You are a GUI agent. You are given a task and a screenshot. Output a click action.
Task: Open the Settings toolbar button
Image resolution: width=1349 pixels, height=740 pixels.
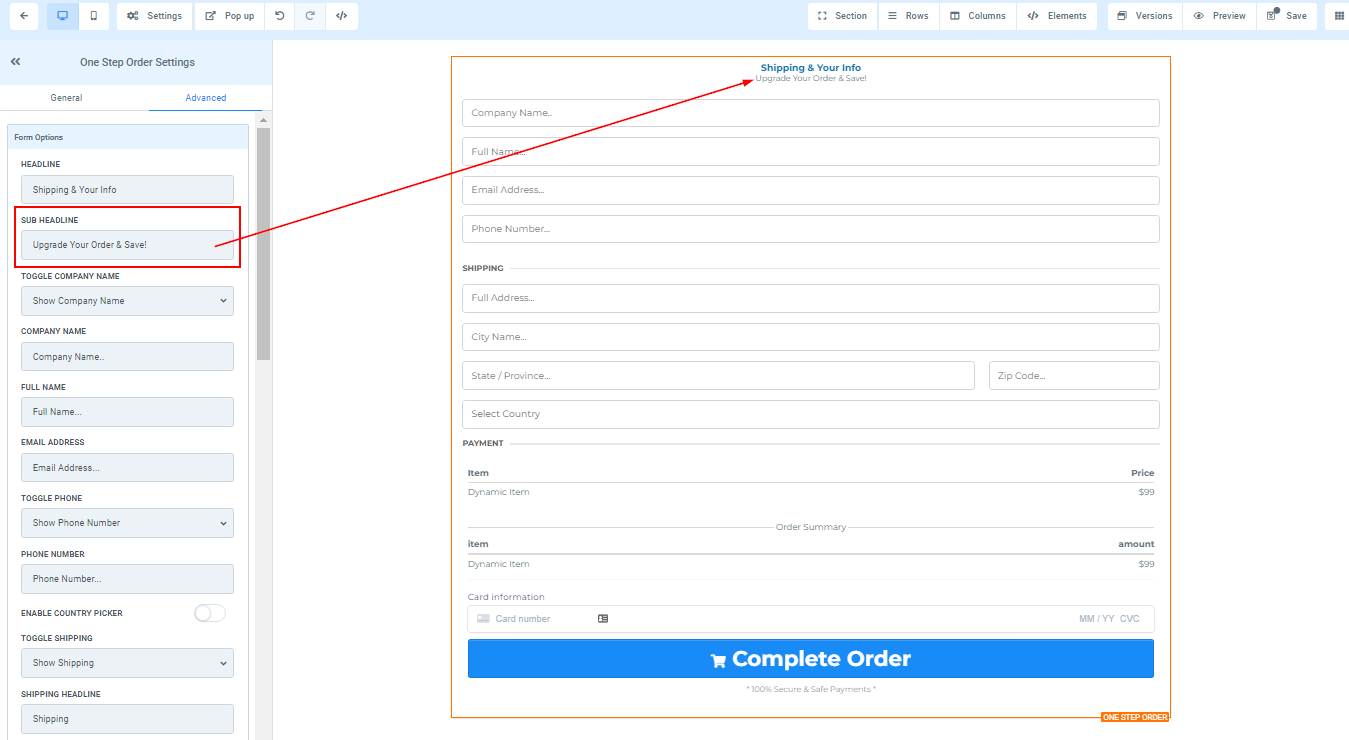coord(155,16)
